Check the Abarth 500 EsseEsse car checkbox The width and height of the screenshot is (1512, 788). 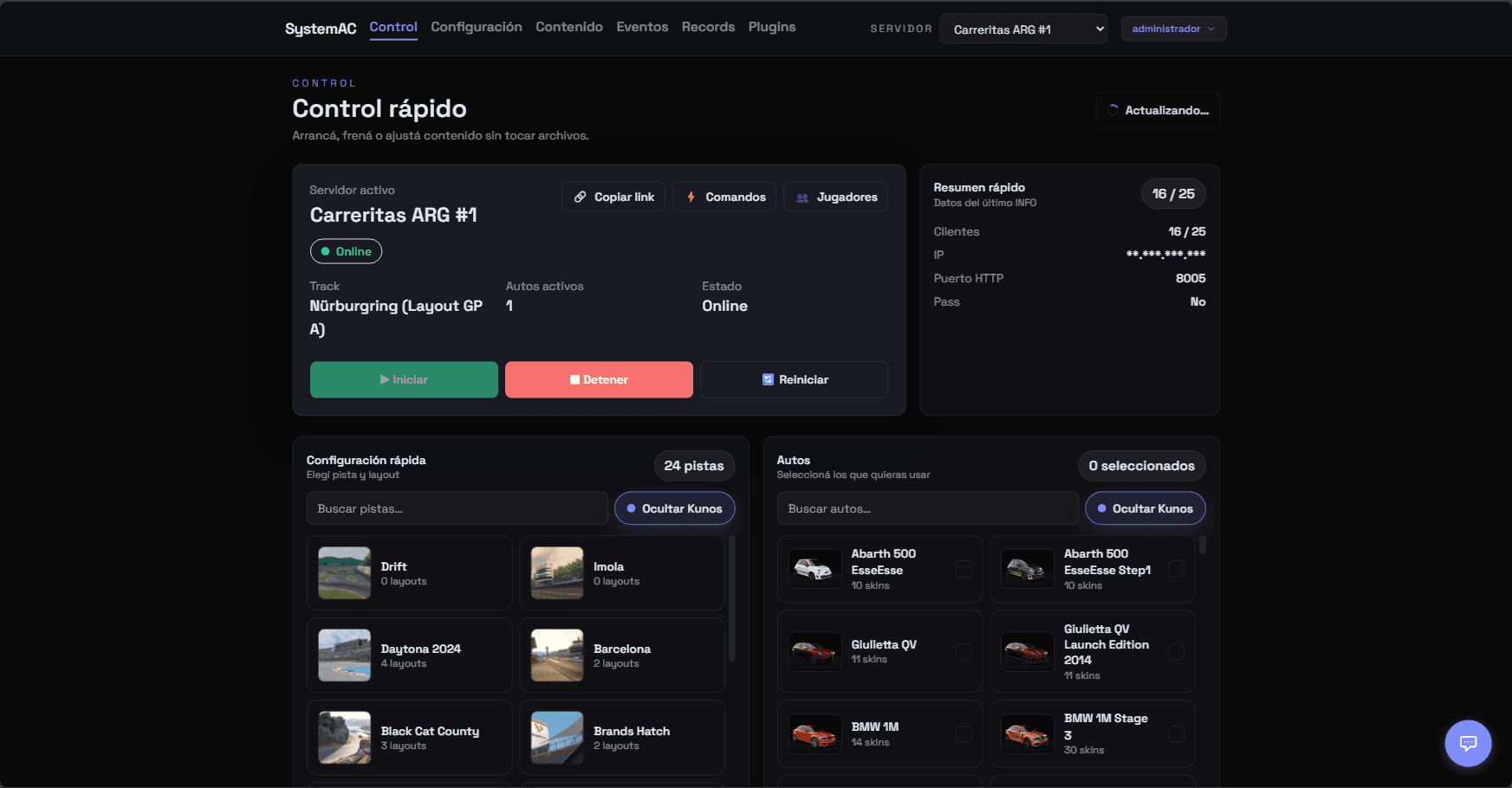(964, 569)
